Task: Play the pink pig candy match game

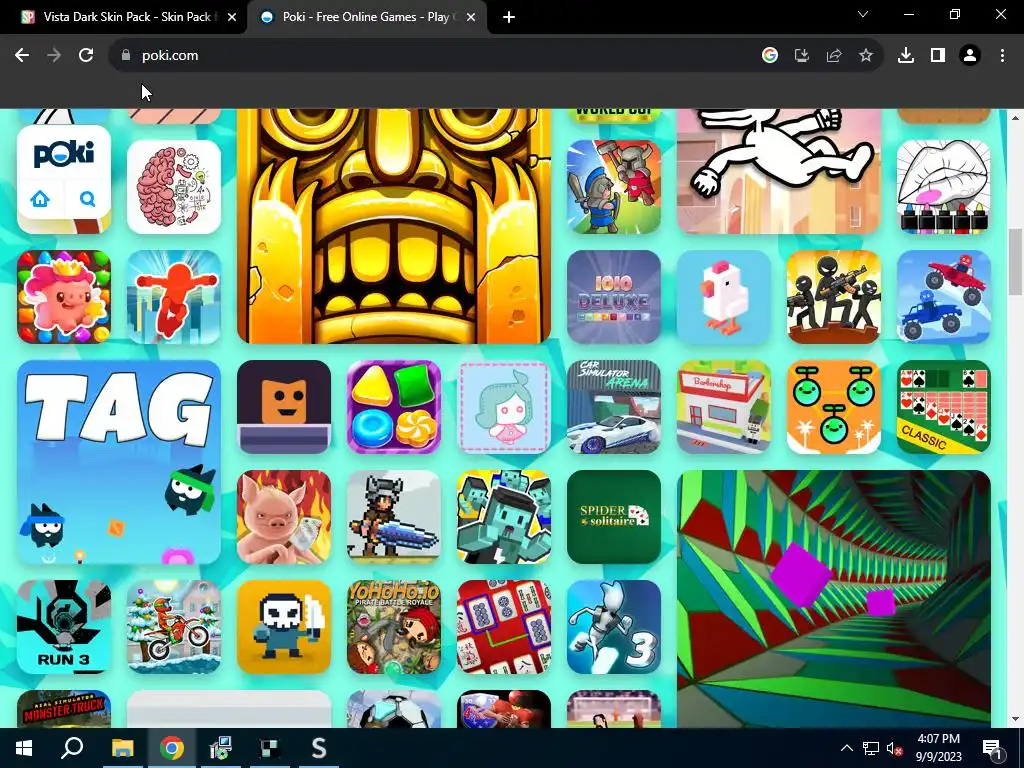Action: tap(64, 297)
